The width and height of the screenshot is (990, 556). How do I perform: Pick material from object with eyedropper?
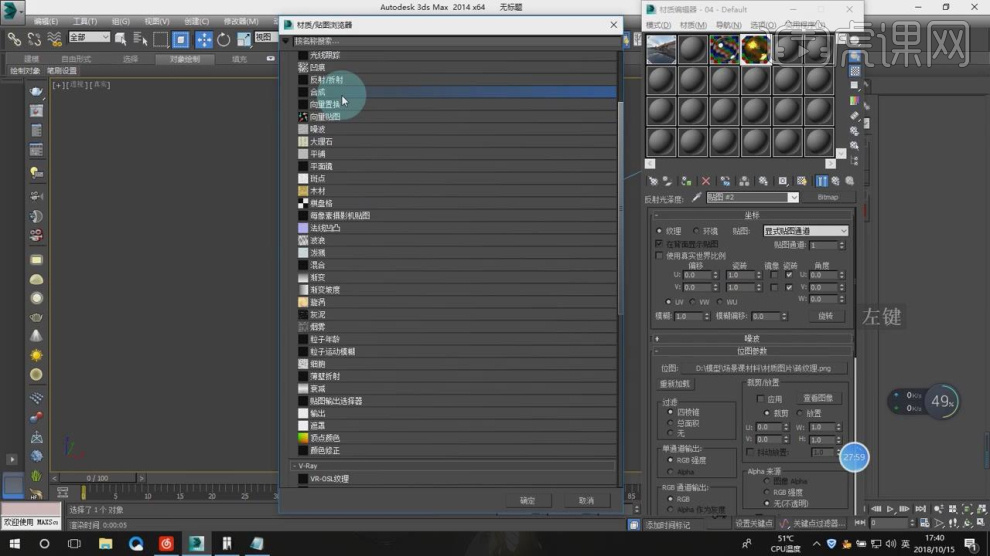[x=696, y=198]
